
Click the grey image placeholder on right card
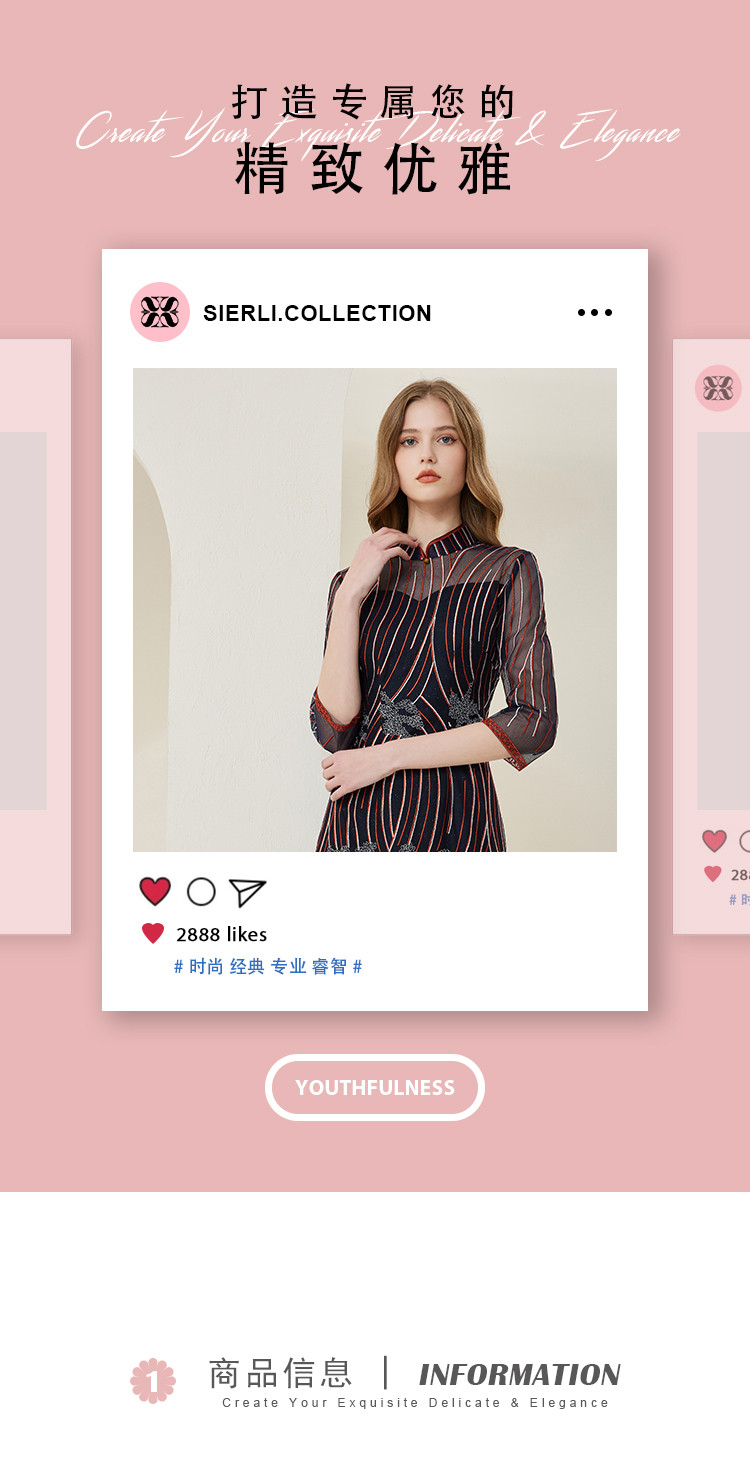[x=723, y=621]
